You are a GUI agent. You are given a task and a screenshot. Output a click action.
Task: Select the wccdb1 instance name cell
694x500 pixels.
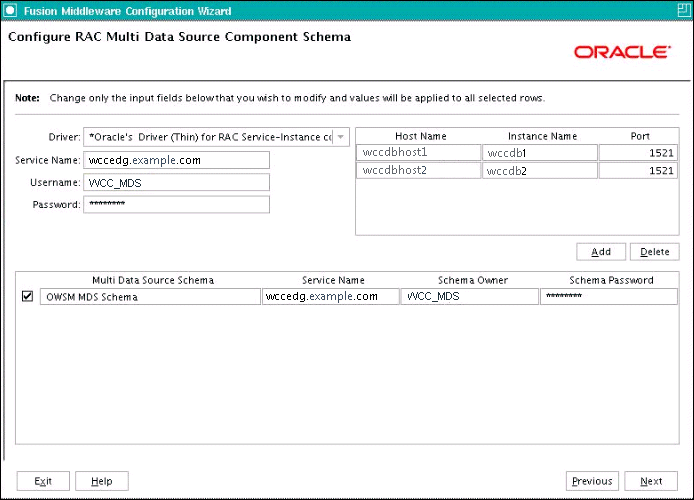click(540, 153)
